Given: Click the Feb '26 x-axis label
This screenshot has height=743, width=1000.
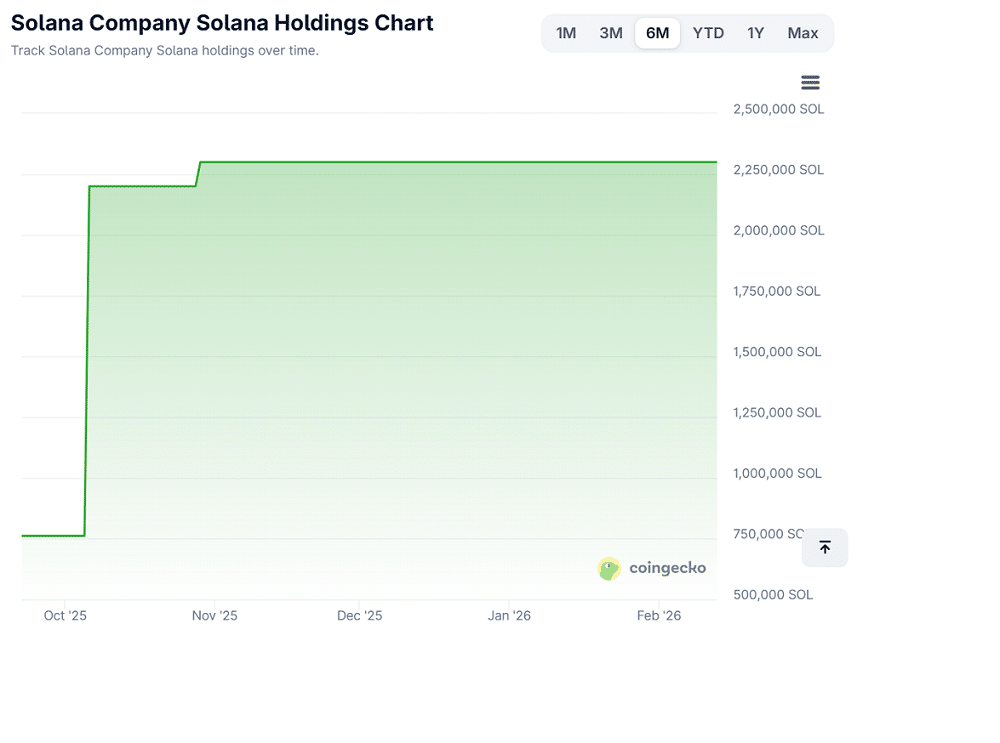Looking at the screenshot, I should 659,616.
